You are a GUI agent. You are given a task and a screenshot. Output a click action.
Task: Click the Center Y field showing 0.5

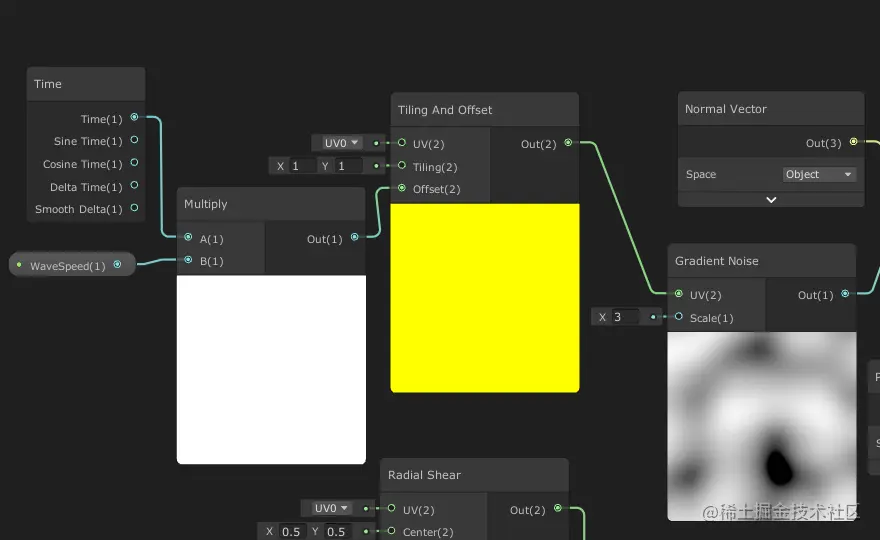pos(337,531)
